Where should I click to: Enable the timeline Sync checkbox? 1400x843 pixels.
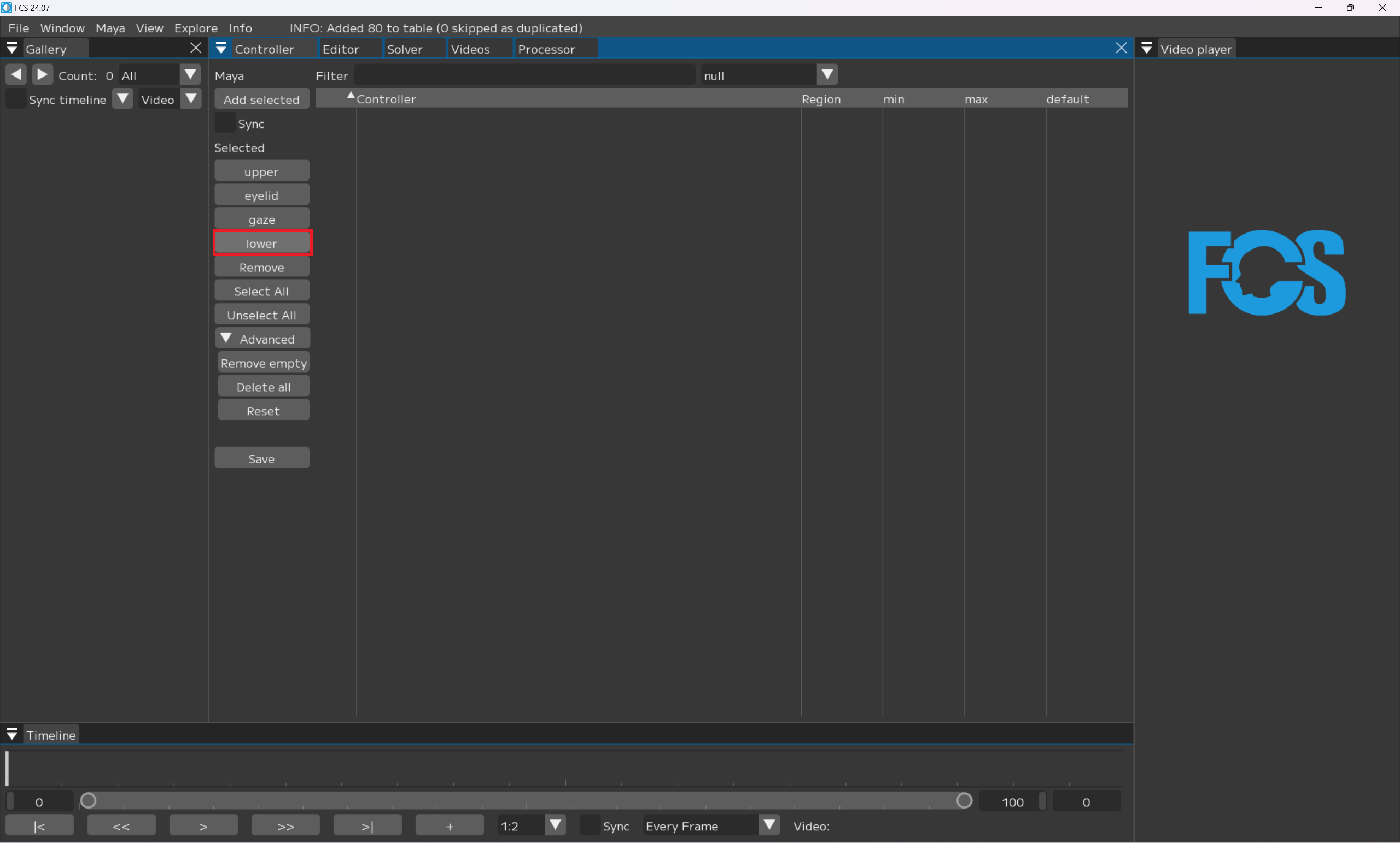[x=590, y=825]
